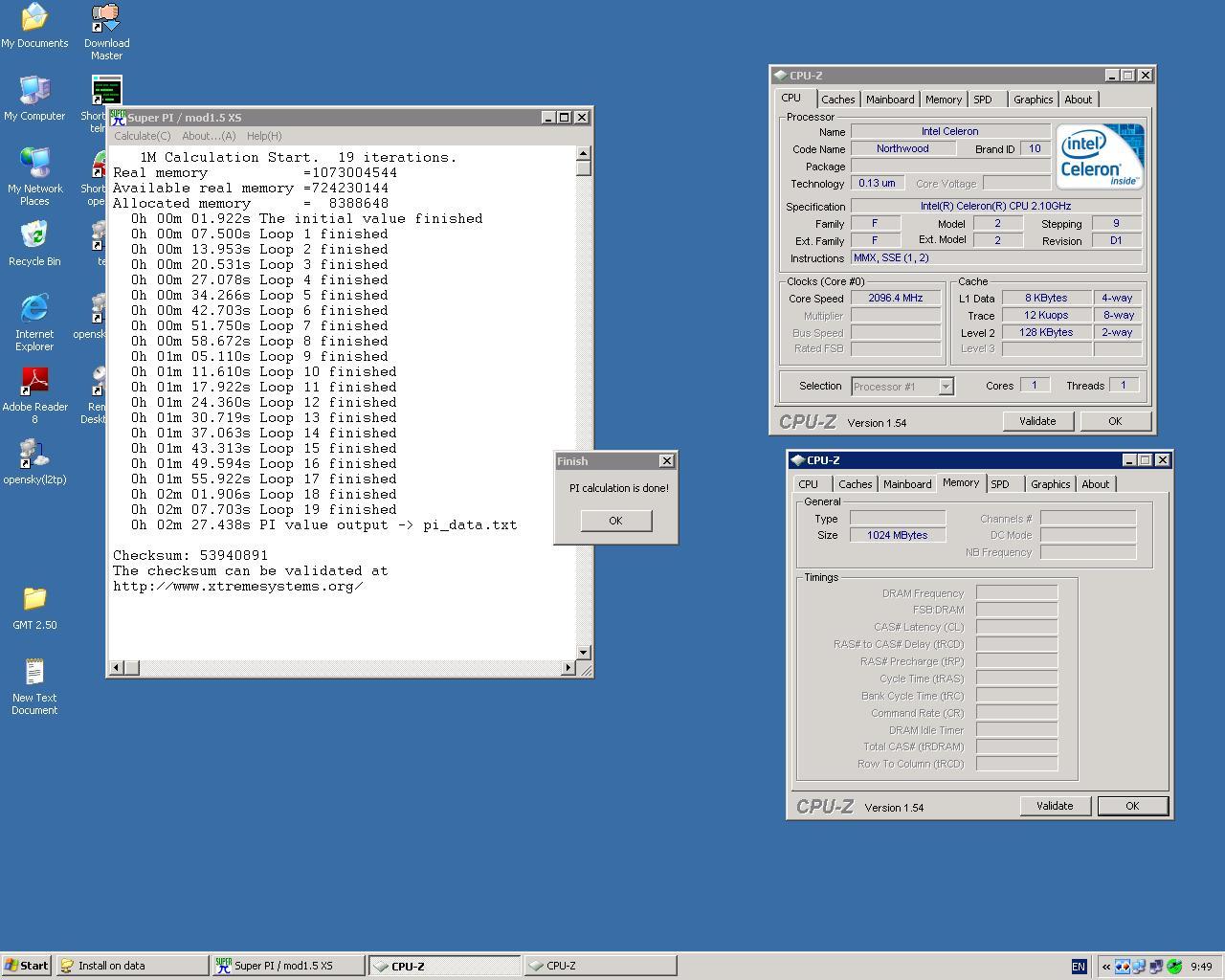
Task: Switch to Graphics tab in lower CPU-Z window
Action: pyautogui.click(x=1051, y=484)
